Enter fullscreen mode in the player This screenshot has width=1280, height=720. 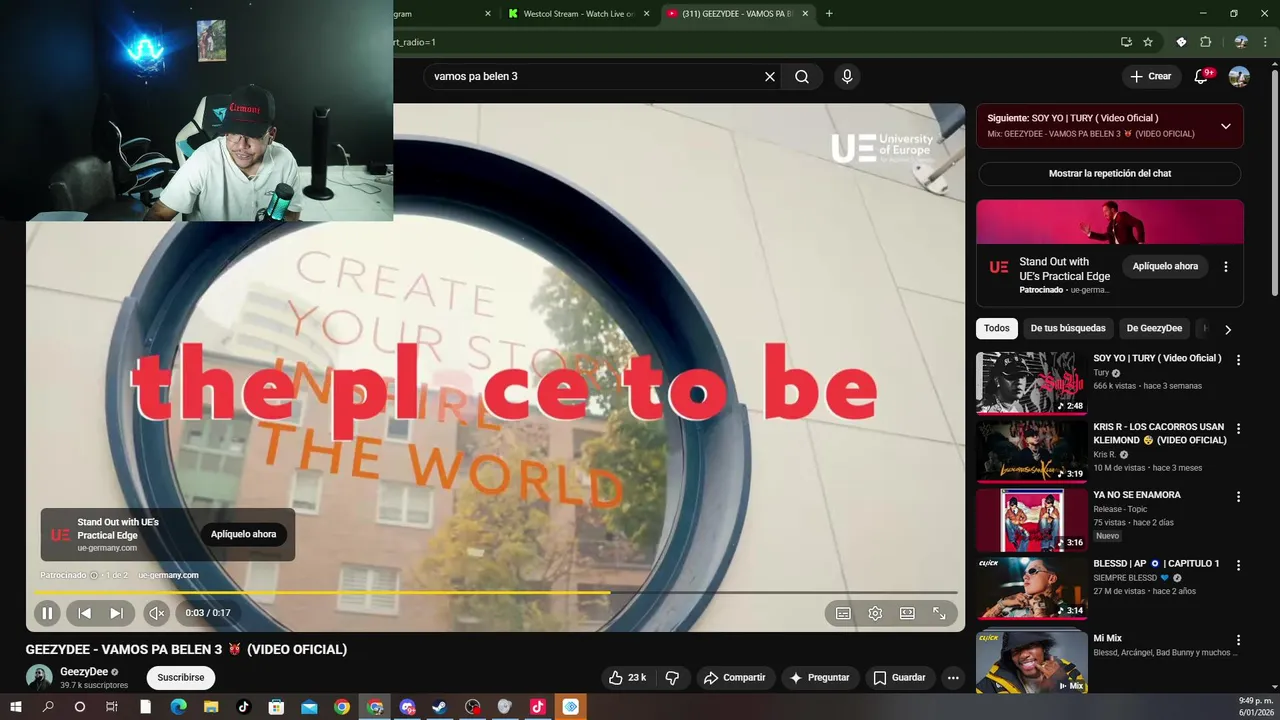coord(939,613)
